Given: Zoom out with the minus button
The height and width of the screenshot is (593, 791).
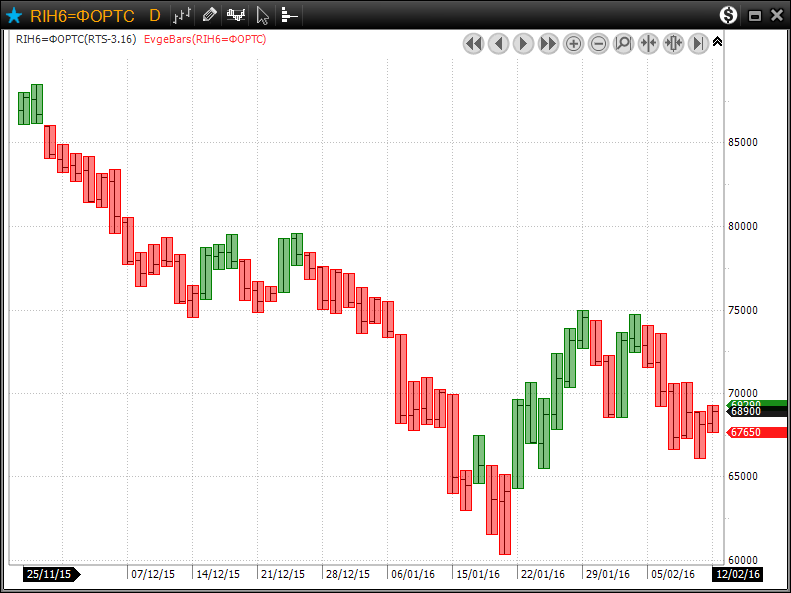Looking at the screenshot, I should (x=598, y=43).
